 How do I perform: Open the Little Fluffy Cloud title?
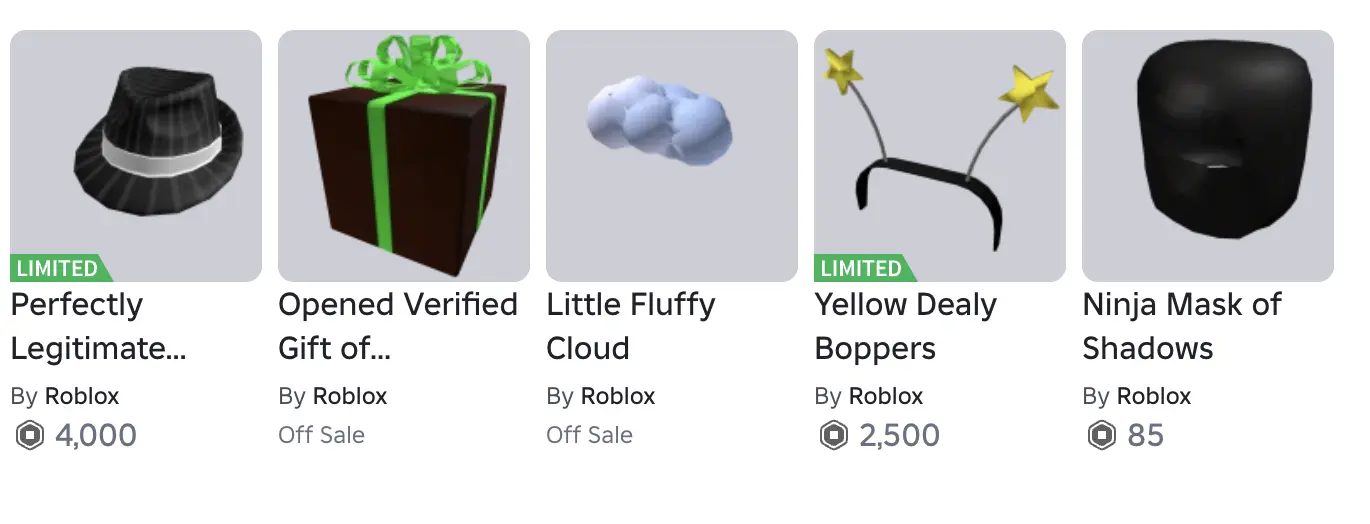(631, 326)
